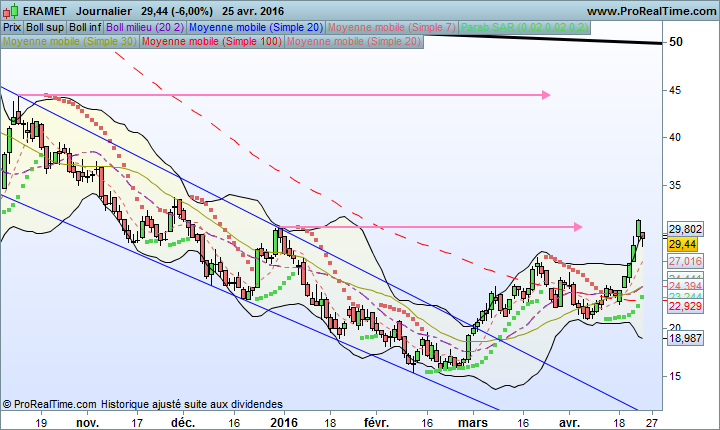
Task: Click the 24,394 price label
Action: point(685,286)
